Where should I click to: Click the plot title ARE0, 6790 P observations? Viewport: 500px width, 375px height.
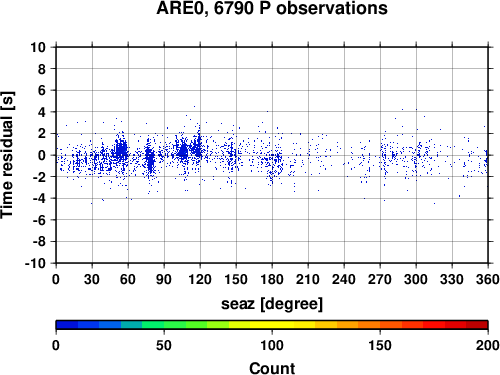point(272,8)
